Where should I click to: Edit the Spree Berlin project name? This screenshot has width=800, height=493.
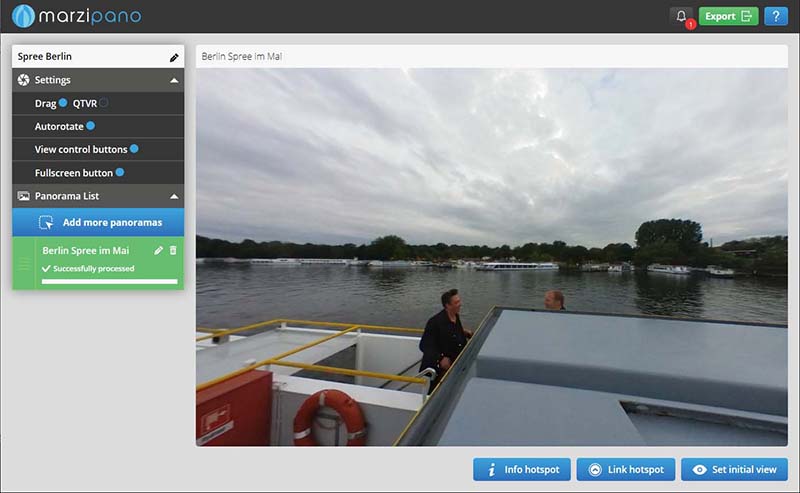coord(174,58)
